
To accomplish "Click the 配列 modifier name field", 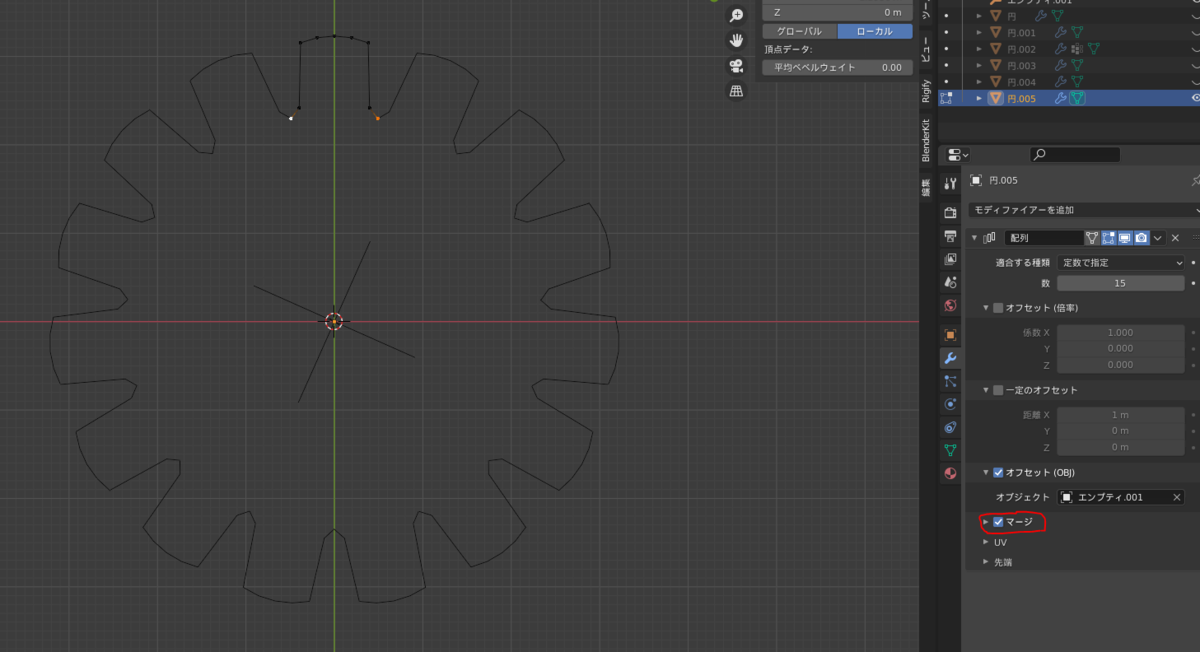I will pos(1043,238).
